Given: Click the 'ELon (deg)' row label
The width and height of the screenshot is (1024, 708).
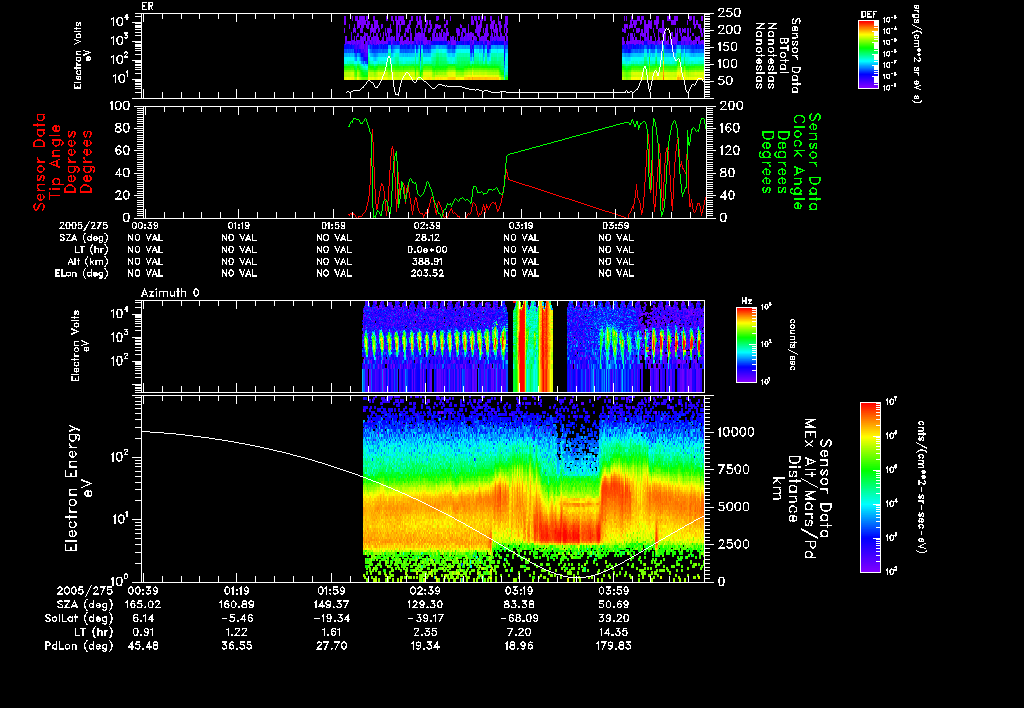Looking at the screenshot, I should pos(82,273).
